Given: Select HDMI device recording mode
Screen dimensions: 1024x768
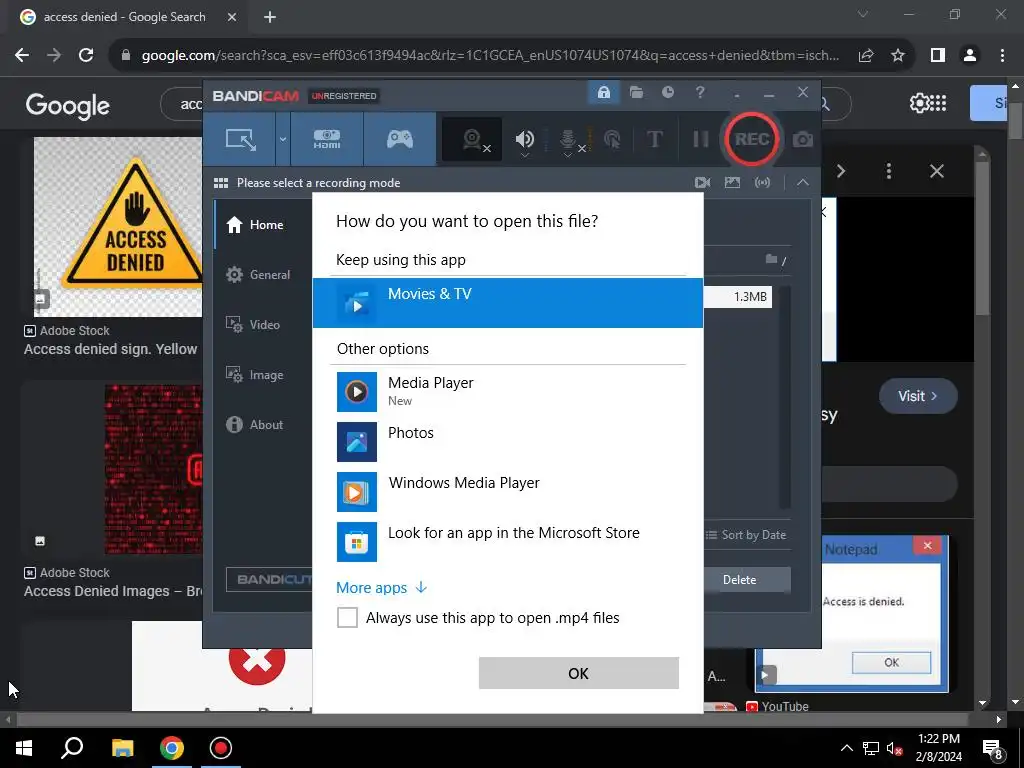Looking at the screenshot, I should point(327,139).
